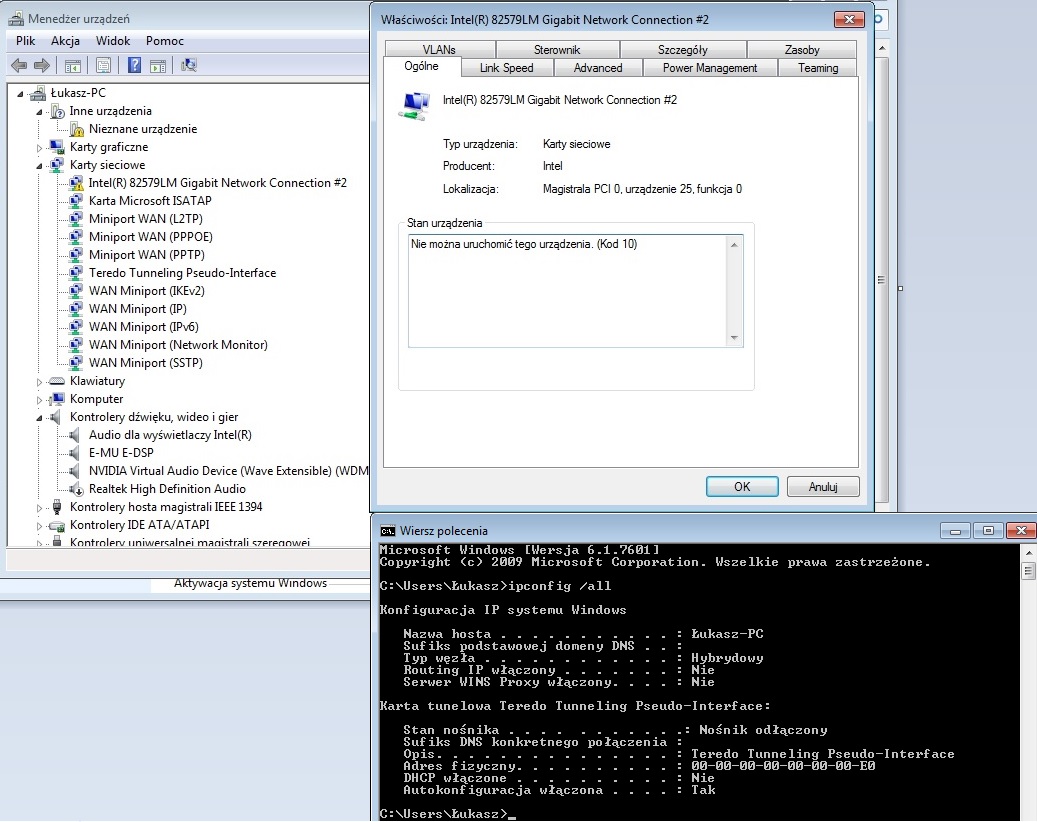1037x822 pixels.
Task: Switch to the Advanced tab
Action: click(598, 67)
